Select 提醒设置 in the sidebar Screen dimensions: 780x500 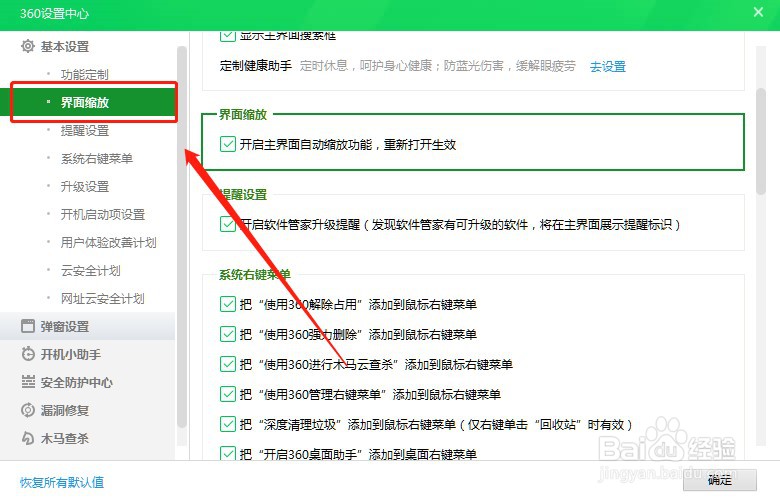click(x=85, y=130)
